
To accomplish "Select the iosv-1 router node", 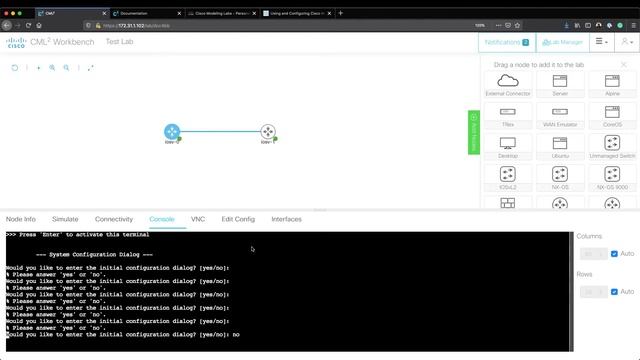I will pos(268,131).
